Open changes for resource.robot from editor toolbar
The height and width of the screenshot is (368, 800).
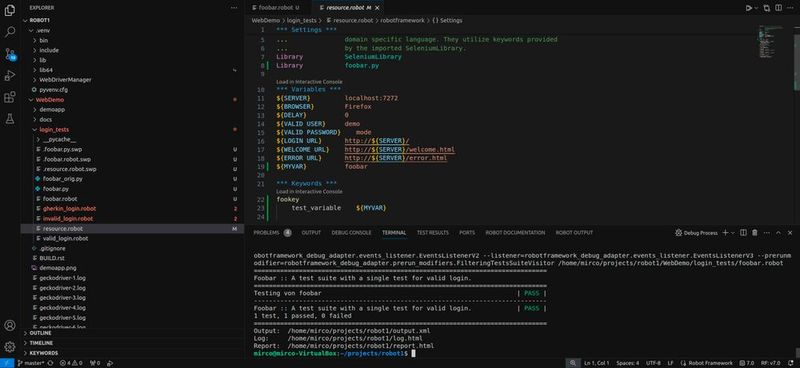click(766, 8)
